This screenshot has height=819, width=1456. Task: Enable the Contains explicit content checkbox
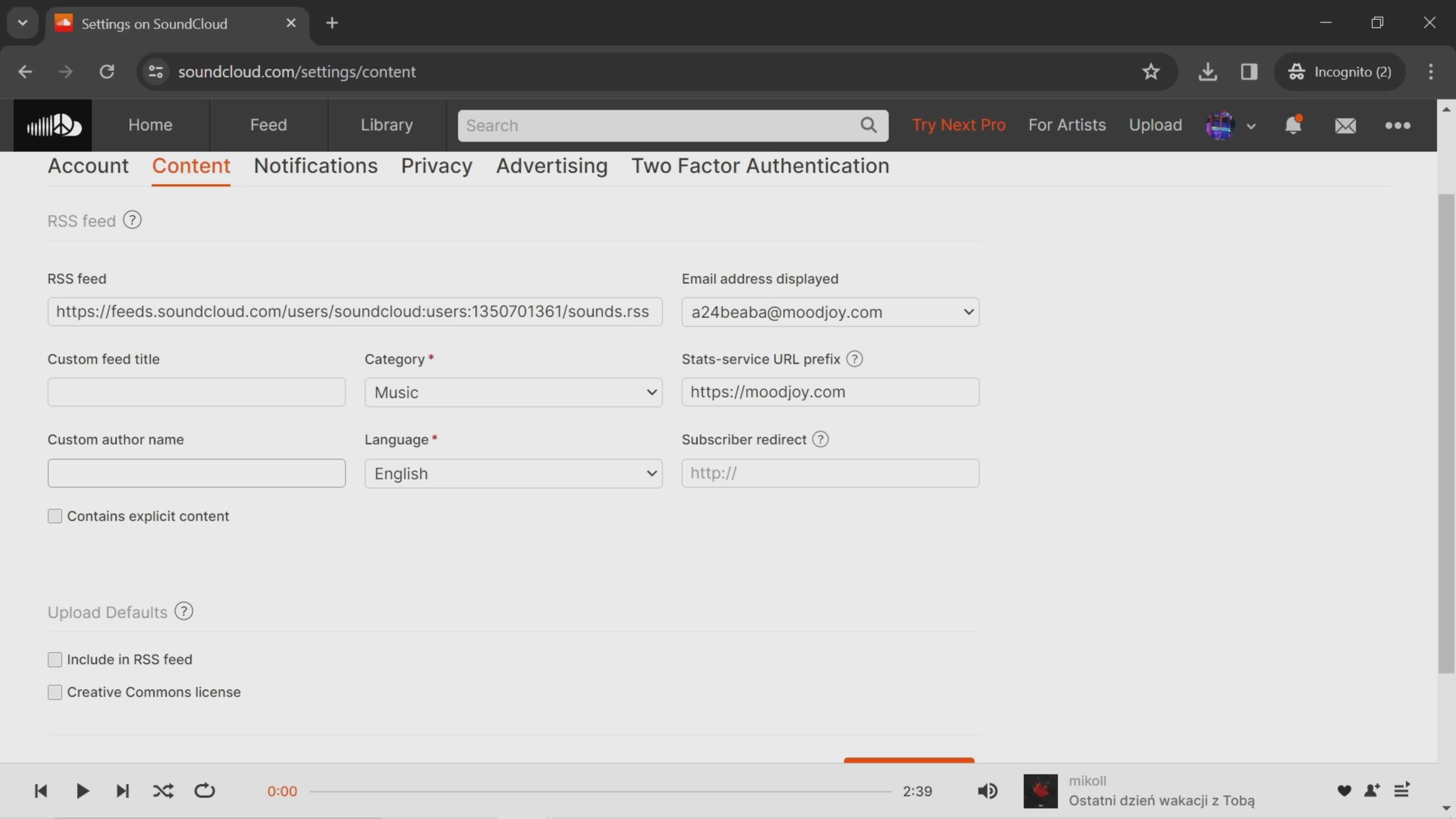pos(54,516)
